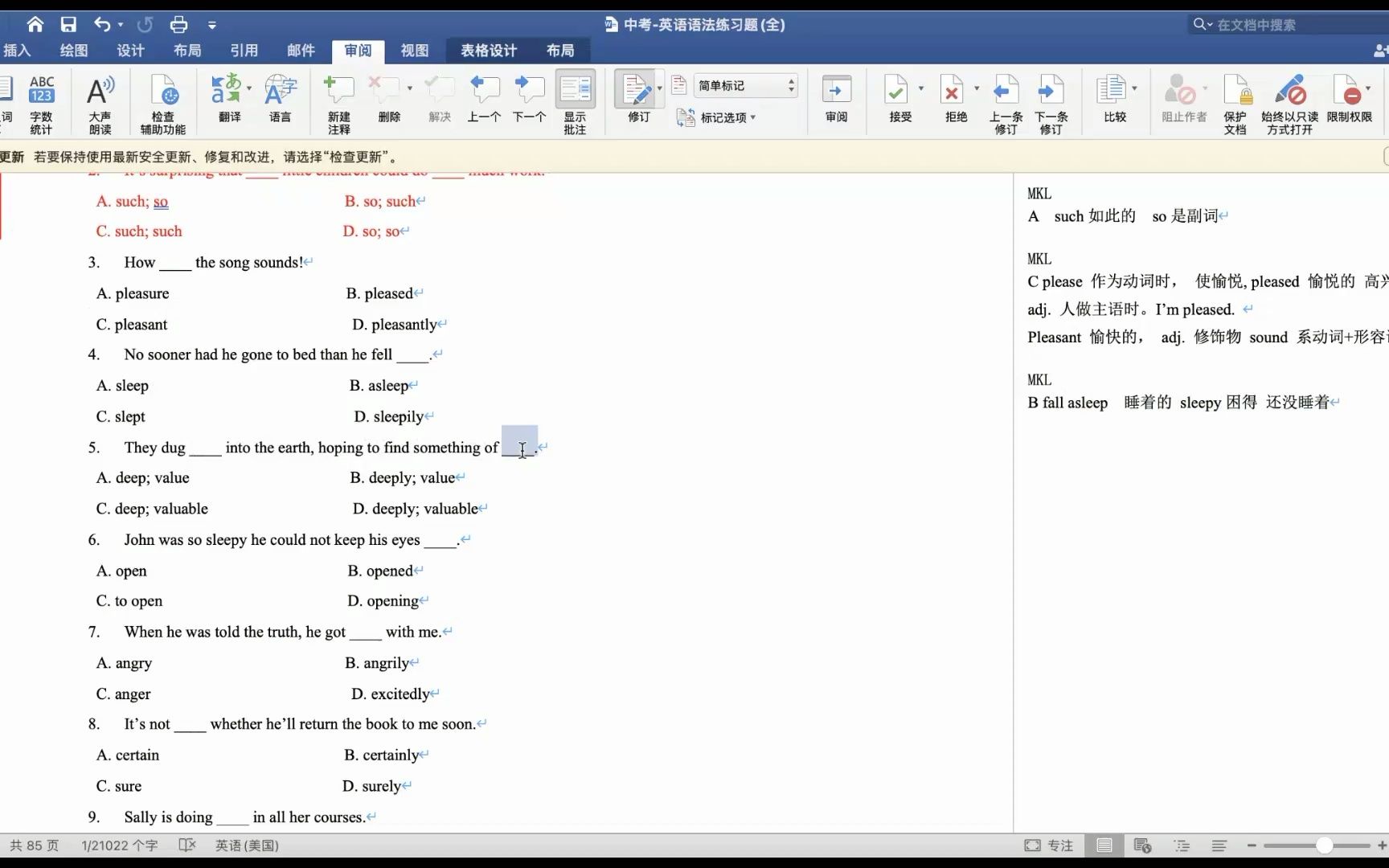This screenshot has width=1389, height=868.
Task: Switch to Draft view icon
Action: pos(1219,845)
